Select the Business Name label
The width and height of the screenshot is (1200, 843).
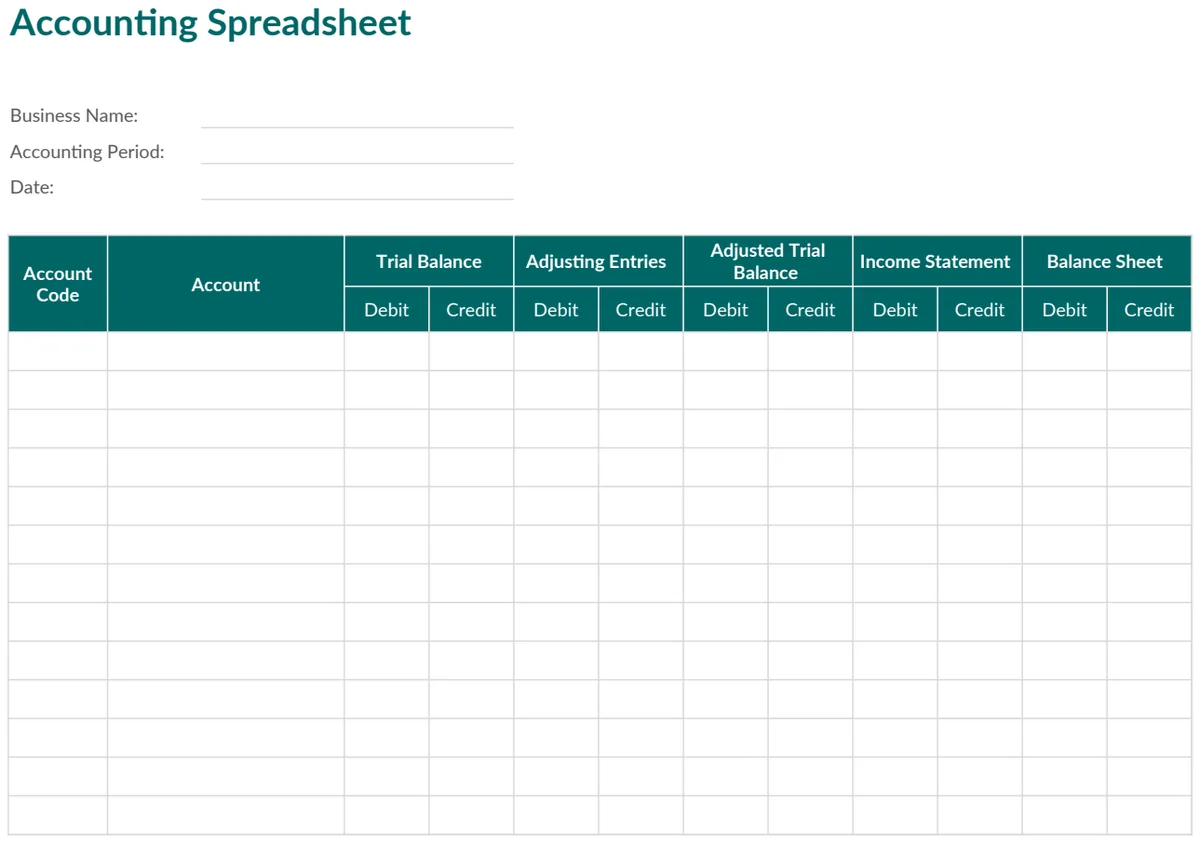click(74, 115)
